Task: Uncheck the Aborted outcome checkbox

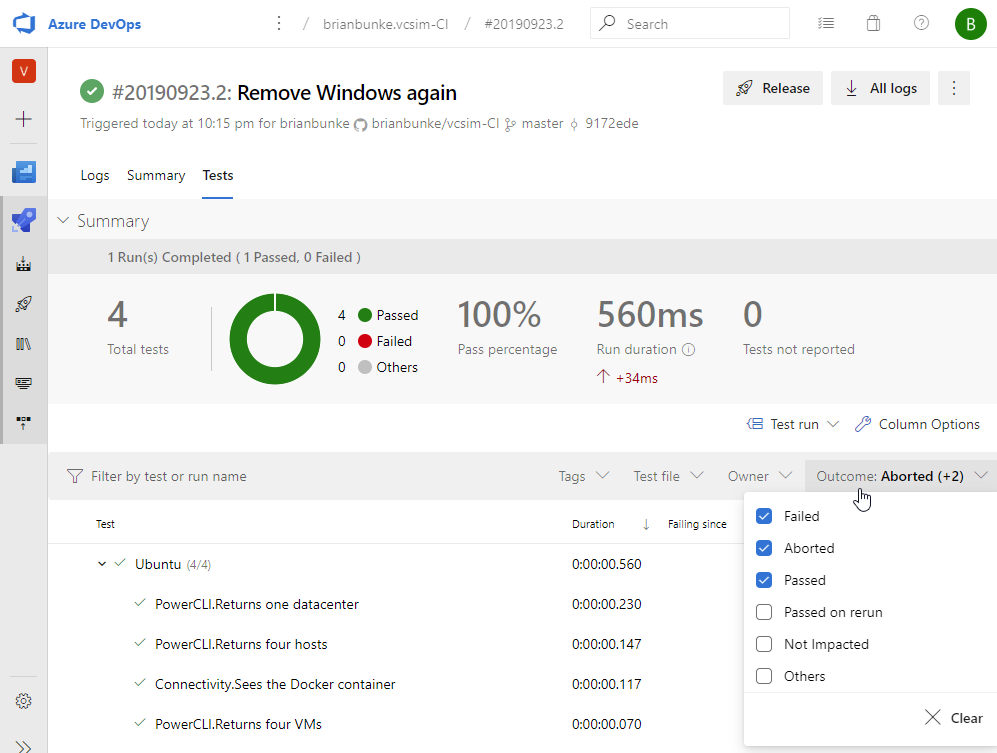Action: (764, 548)
